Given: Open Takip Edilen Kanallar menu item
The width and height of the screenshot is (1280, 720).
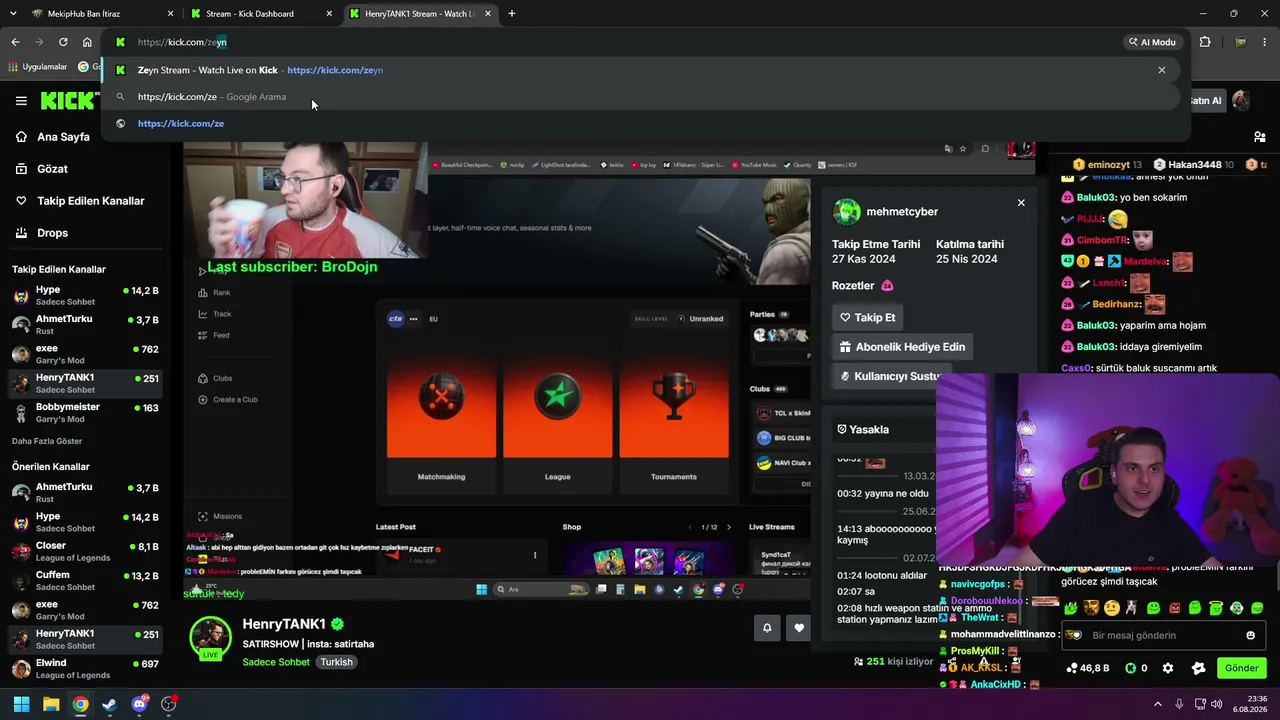Looking at the screenshot, I should coord(80,201).
